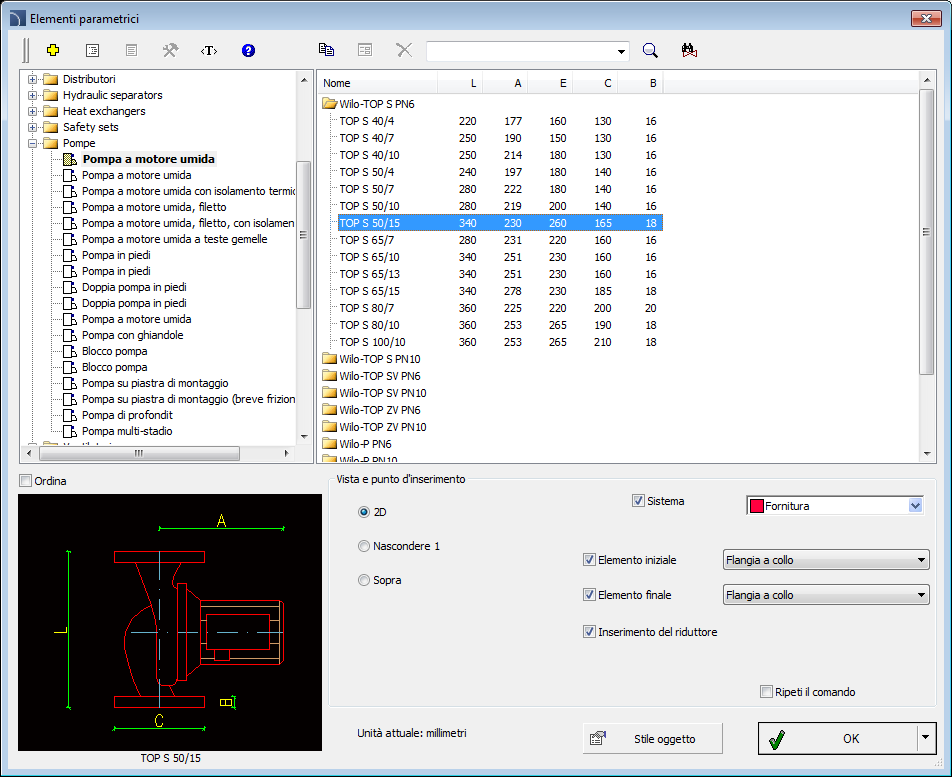Click the copy documents toolbar icon
Image resolution: width=952 pixels, height=777 pixels.
pos(327,50)
